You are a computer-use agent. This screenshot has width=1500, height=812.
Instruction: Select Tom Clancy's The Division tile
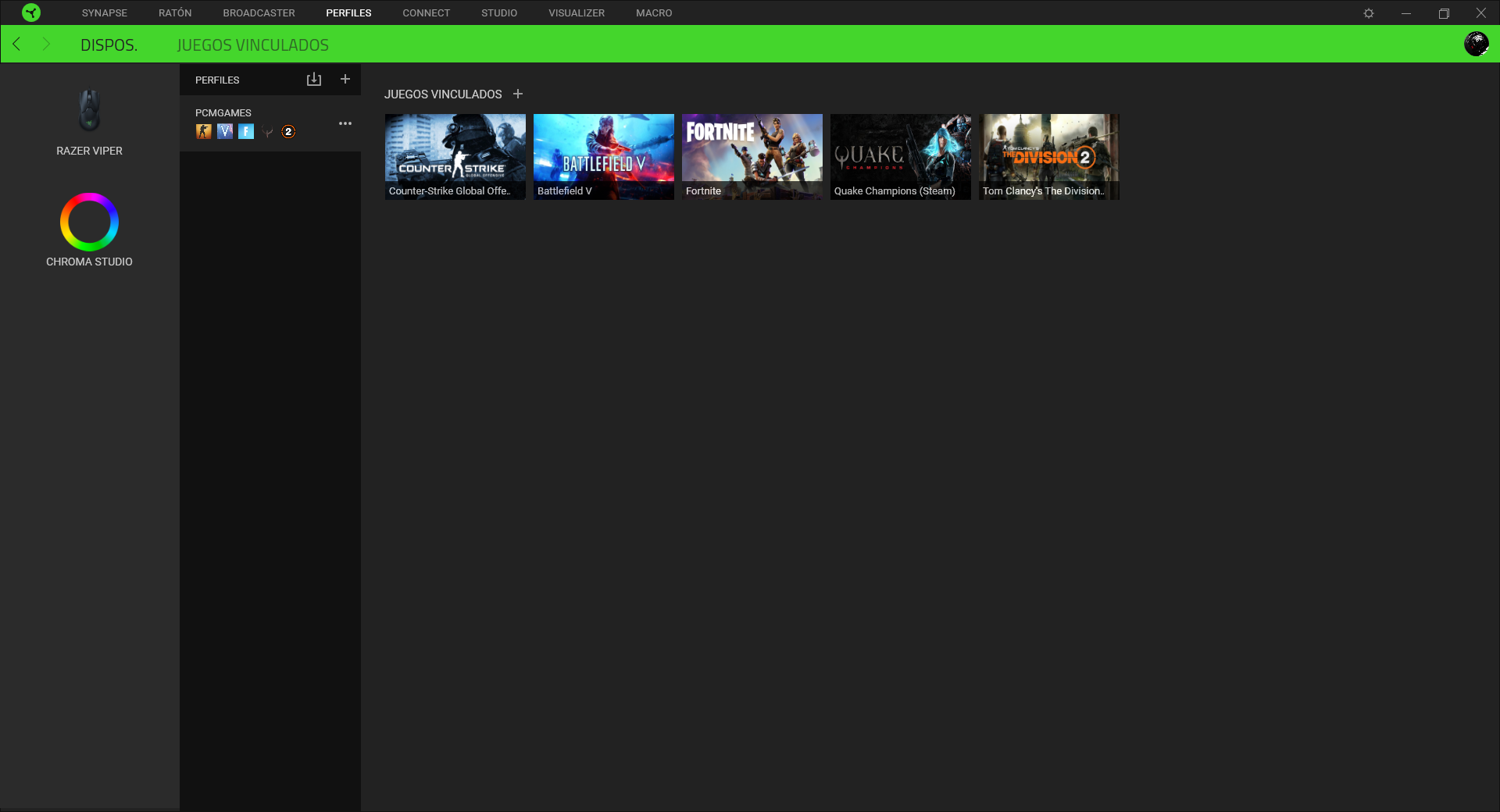click(x=1049, y=157)
